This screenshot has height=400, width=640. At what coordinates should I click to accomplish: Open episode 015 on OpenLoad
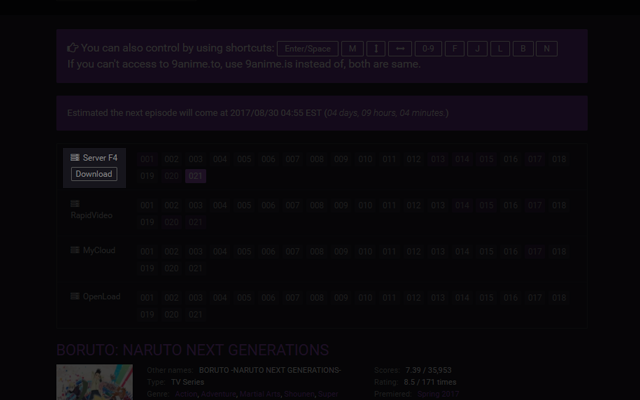[x=487, y=298]
